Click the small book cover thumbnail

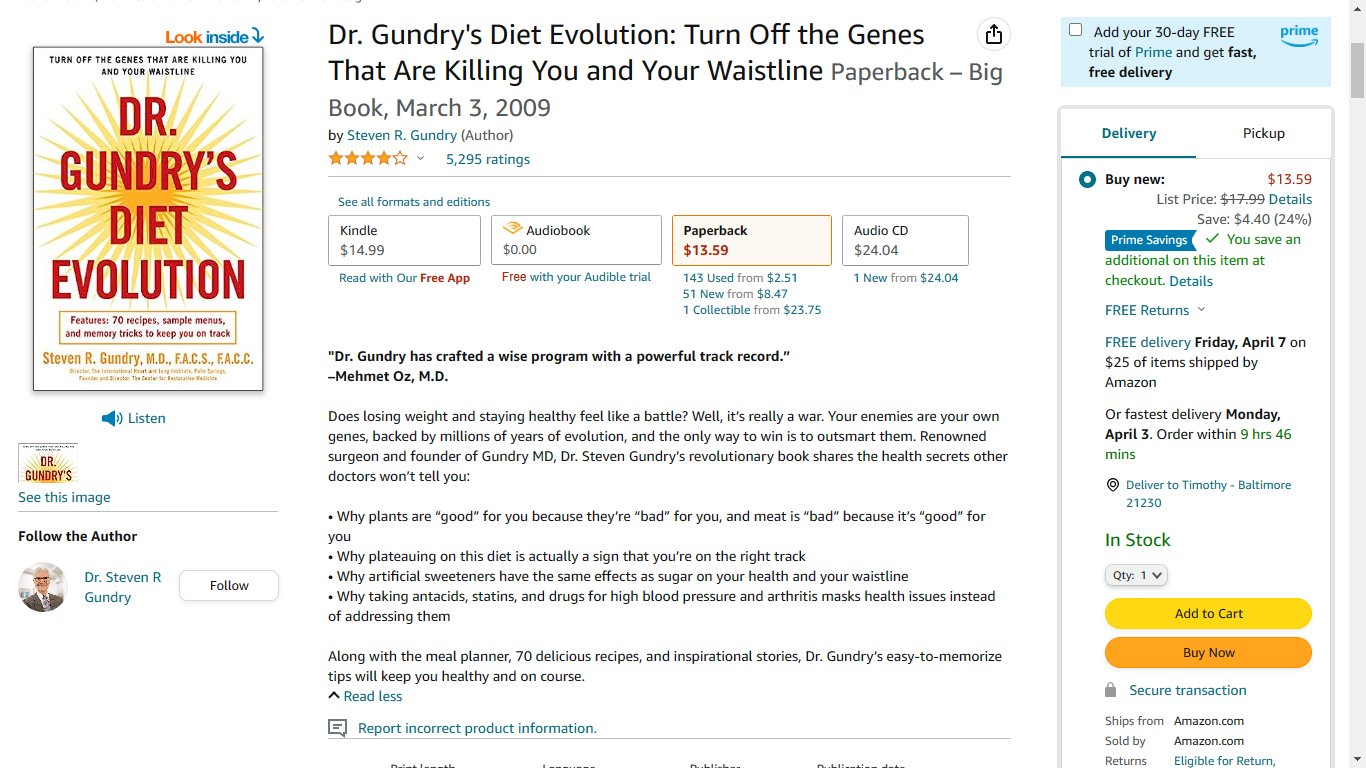[48, 463]
